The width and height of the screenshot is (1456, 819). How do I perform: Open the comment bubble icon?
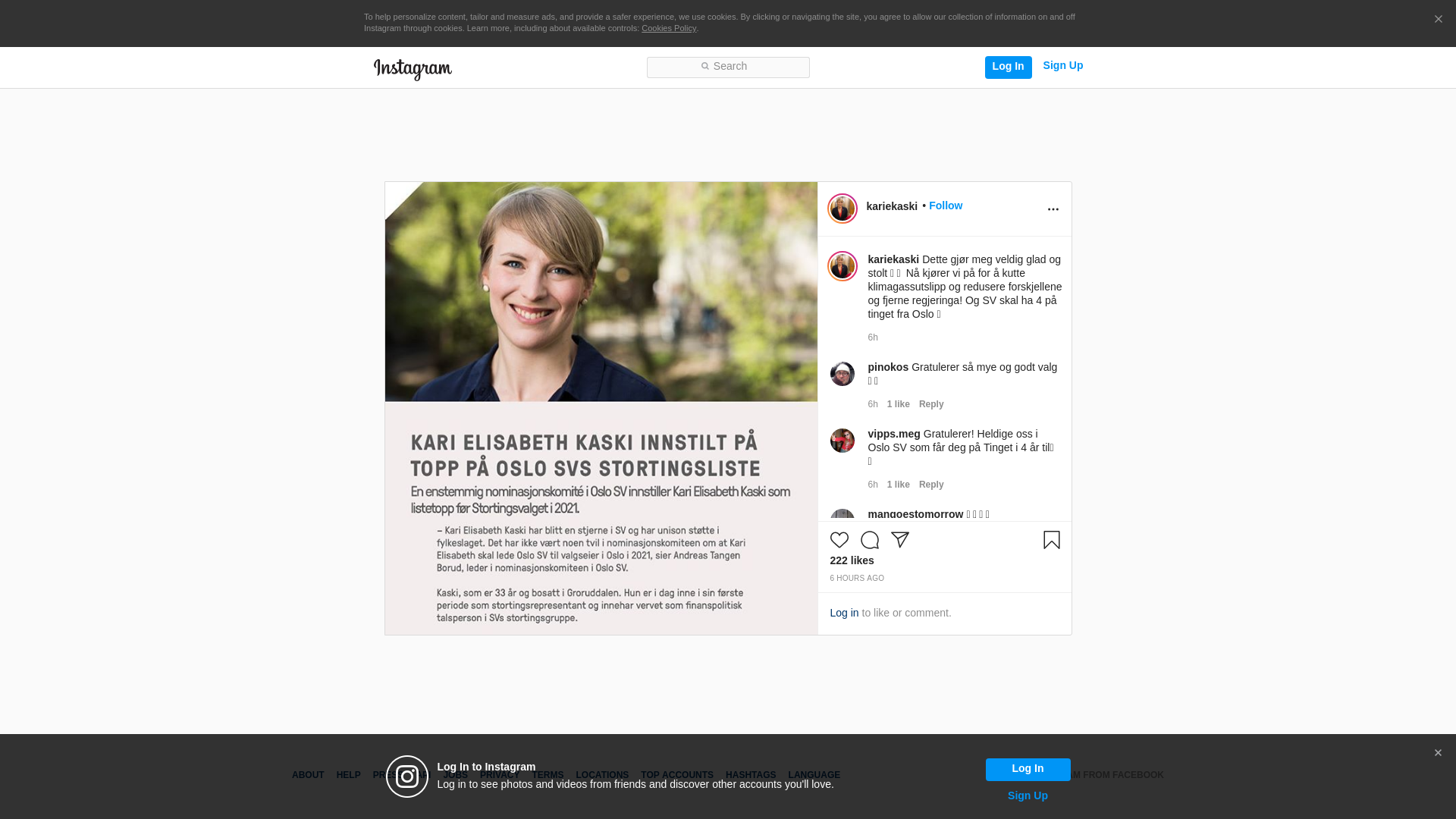(870, 540)
